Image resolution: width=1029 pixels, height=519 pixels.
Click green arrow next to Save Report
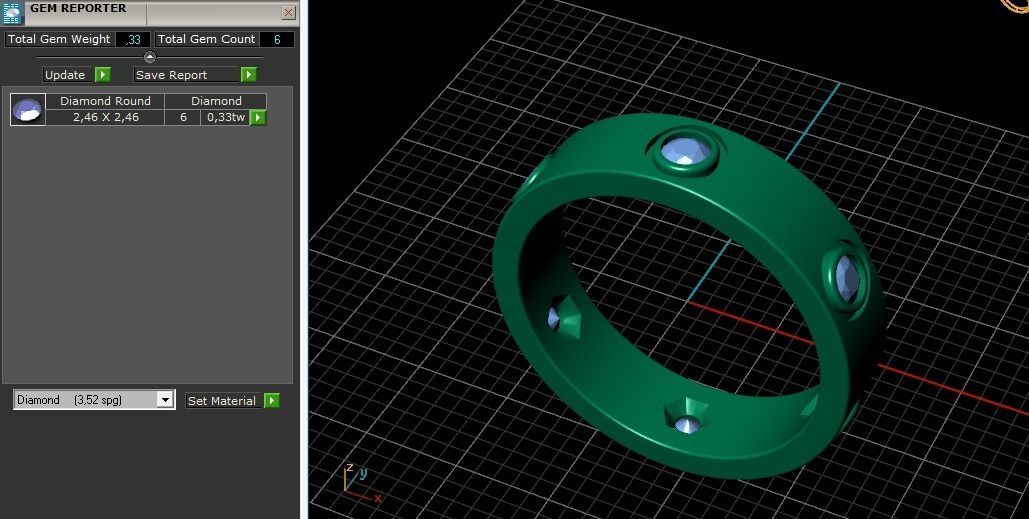tap(248, 75)
